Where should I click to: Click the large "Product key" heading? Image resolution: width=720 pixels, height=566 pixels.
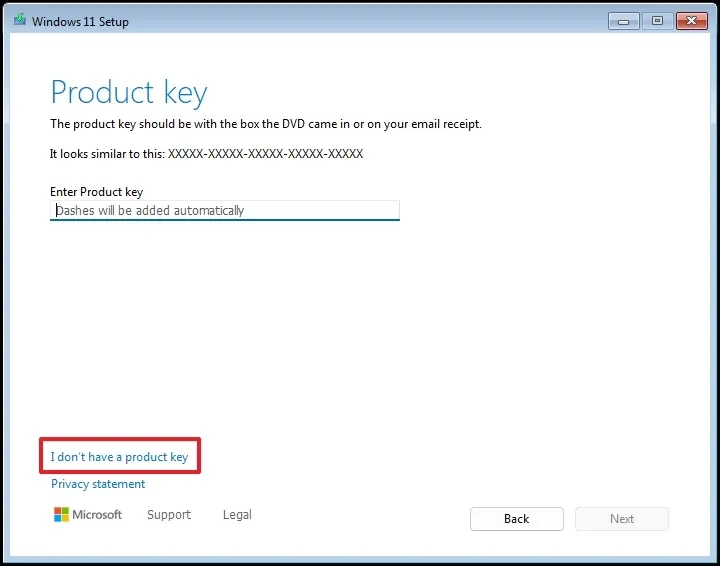click(x=129, y=93)
